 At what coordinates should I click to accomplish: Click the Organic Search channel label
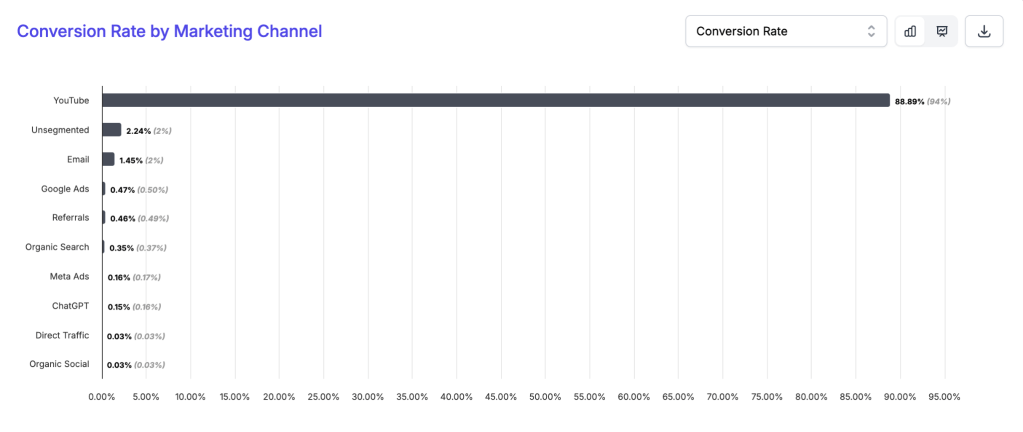click(60, 247)
